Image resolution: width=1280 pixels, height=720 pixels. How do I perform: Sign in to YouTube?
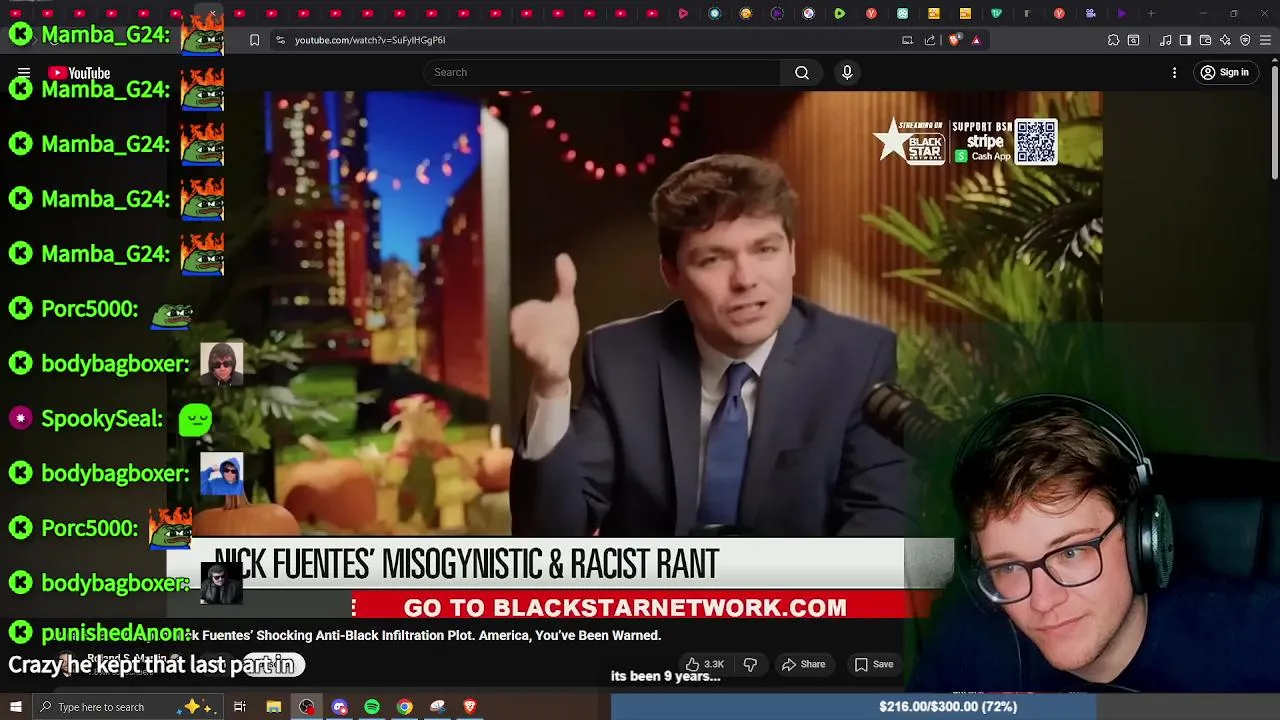(x=1225, y=72)
